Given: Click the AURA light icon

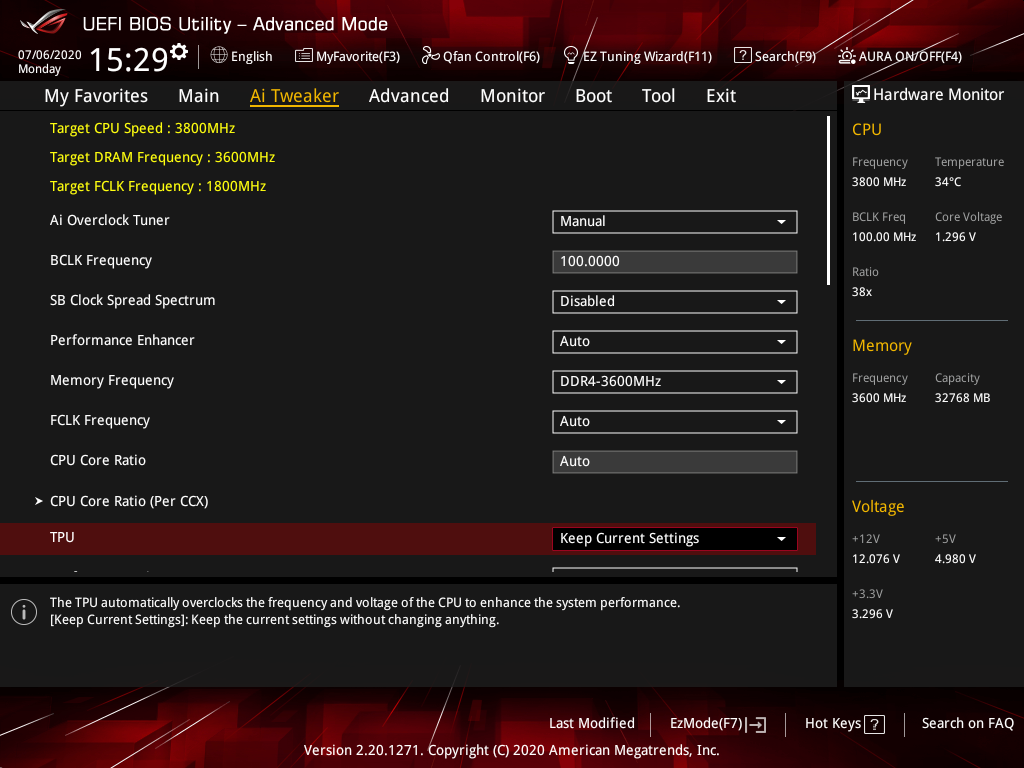Looking at the screenshot, I should coord(846,56).
